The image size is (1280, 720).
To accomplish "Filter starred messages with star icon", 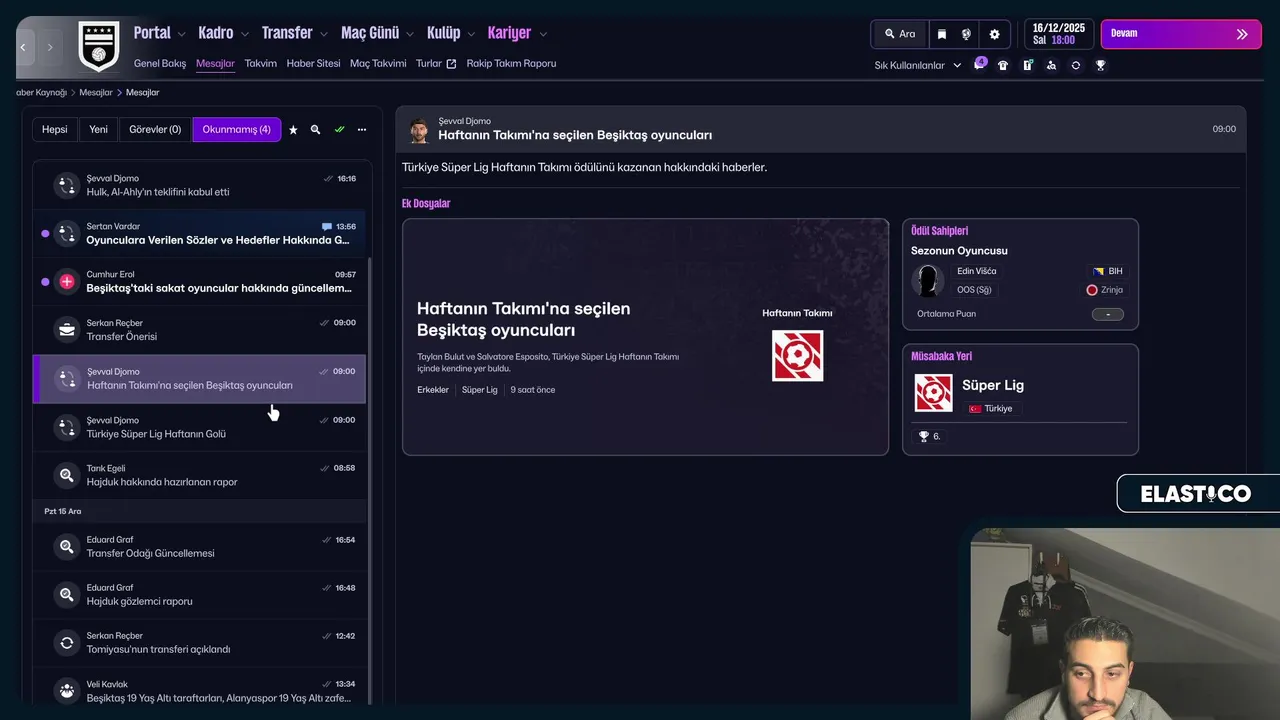I will [x=293, y=130].
